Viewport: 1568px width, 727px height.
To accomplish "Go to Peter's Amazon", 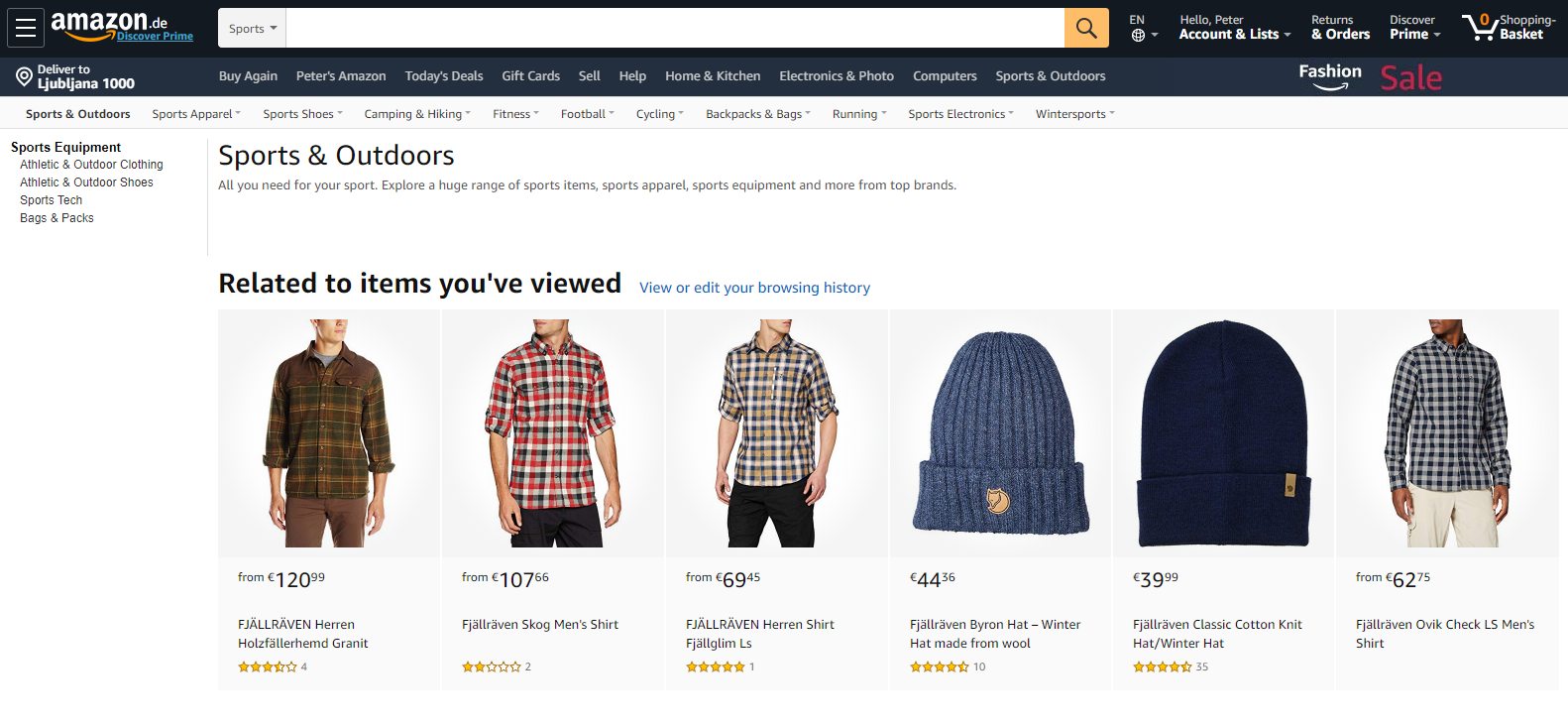I will tap(341, 76).
